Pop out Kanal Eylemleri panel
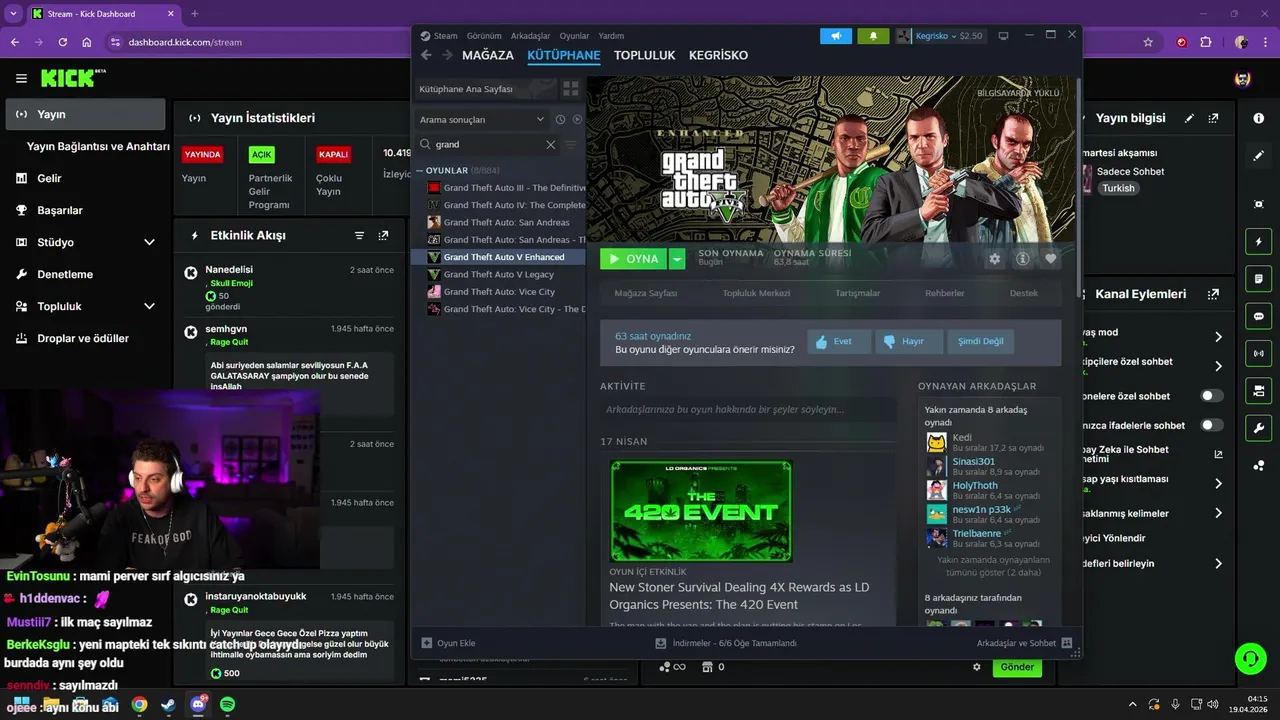This screenshot has width=1280, height=720. 1213,294
